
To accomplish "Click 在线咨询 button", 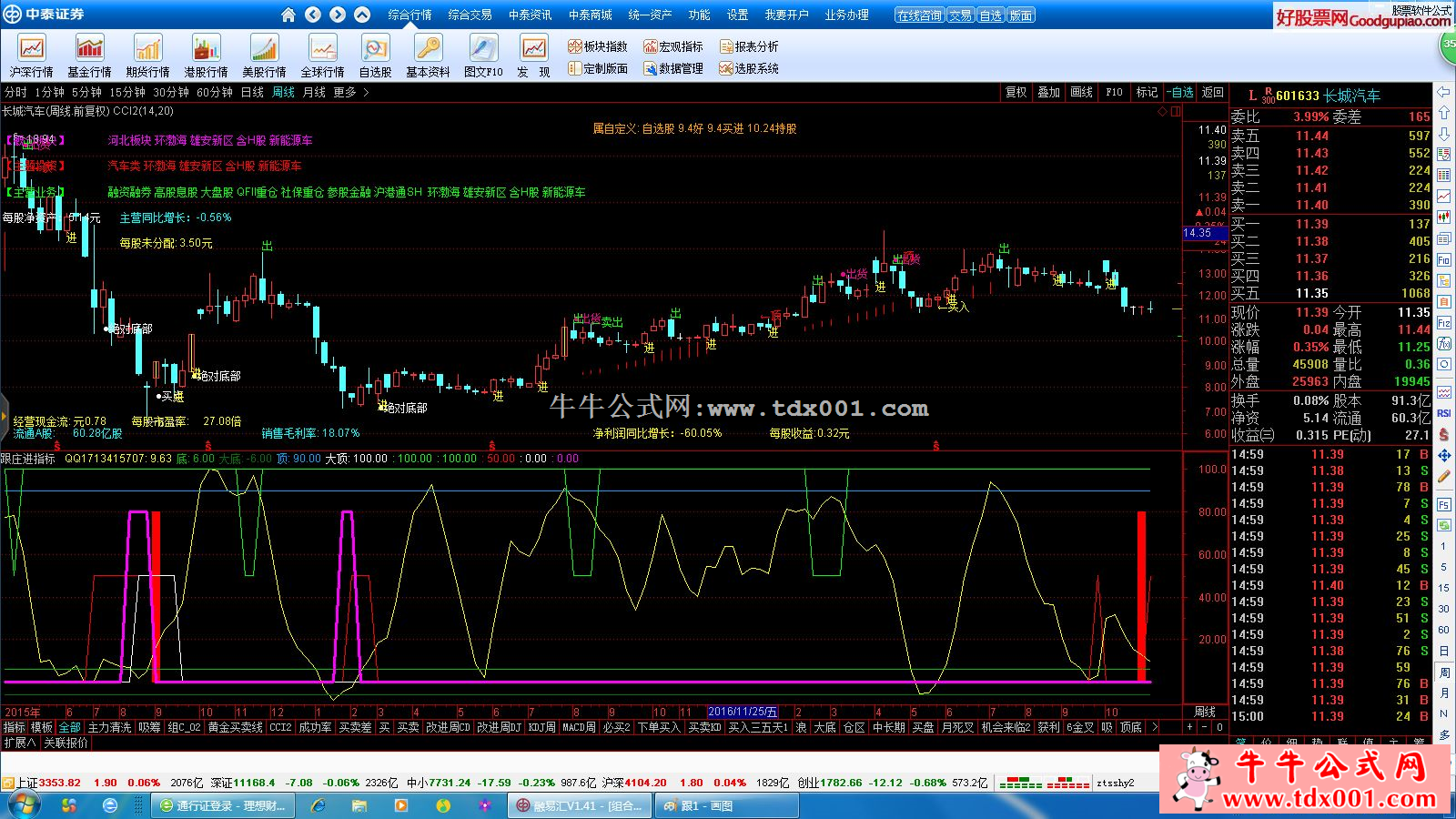I will point(919,15).
